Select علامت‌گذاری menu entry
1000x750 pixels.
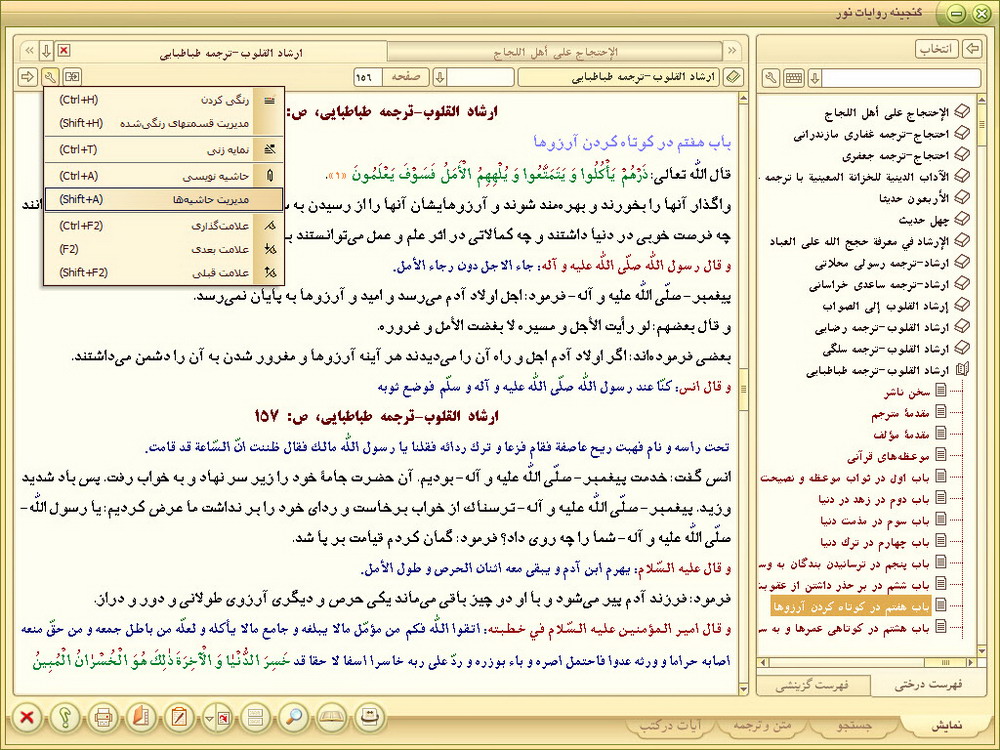[164, 226]
